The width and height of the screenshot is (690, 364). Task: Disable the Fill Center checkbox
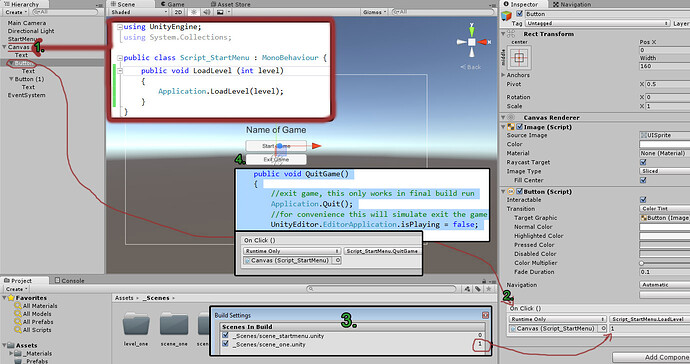[643, 180]
